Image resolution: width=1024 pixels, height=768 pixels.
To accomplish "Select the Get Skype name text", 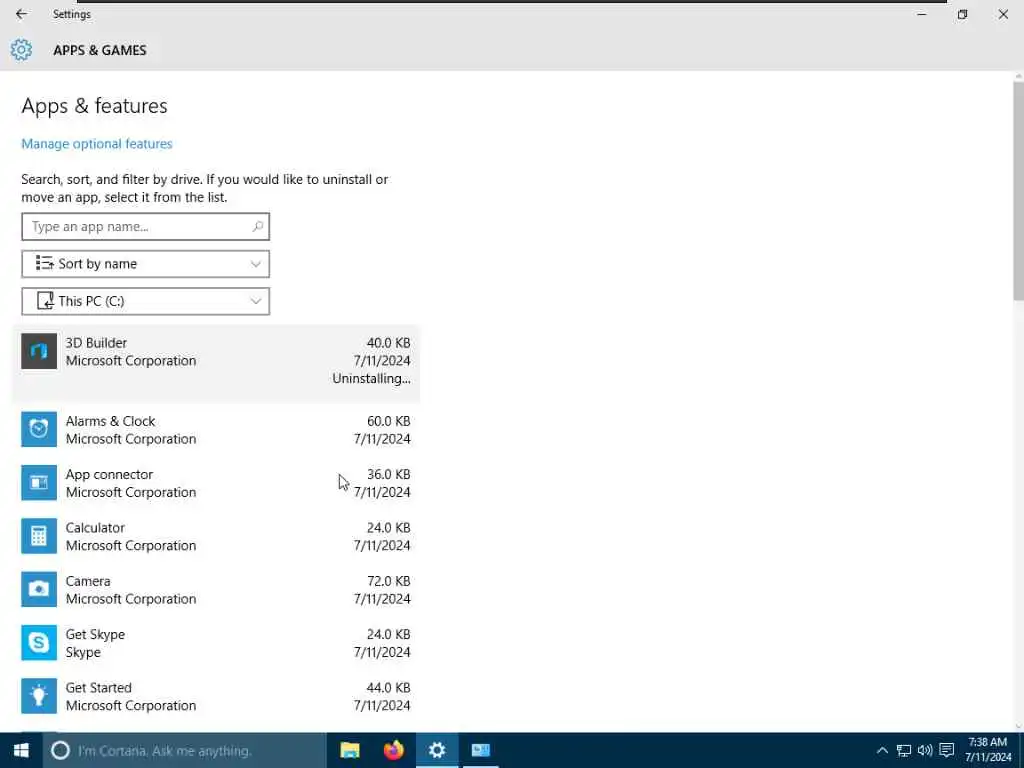I will 95,635.
